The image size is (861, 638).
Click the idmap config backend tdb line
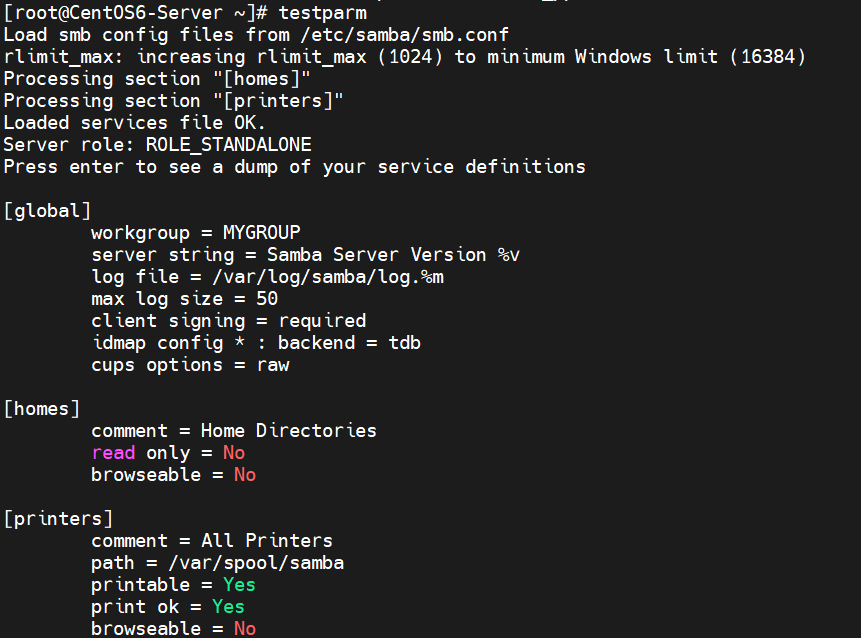[256, 343]
